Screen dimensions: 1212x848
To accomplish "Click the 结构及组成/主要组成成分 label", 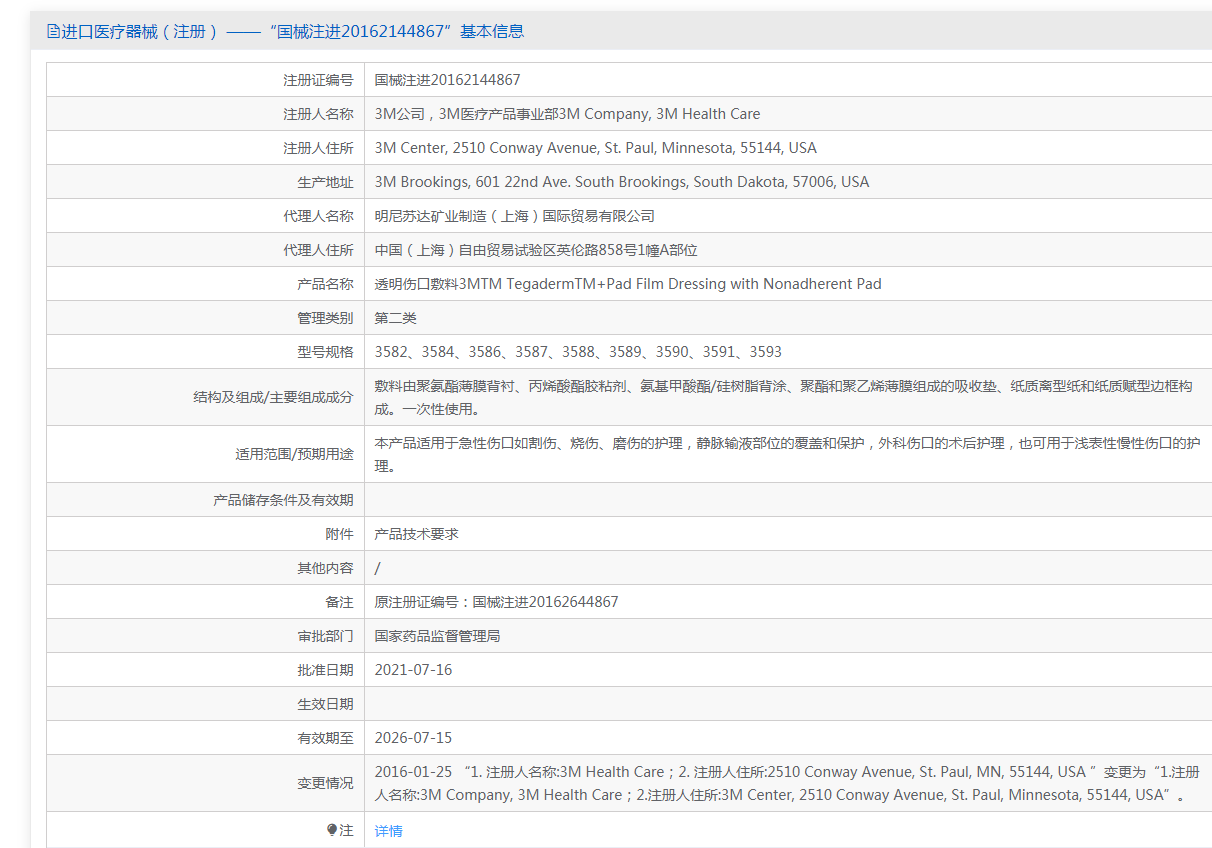I will click(x=273, y=397).
